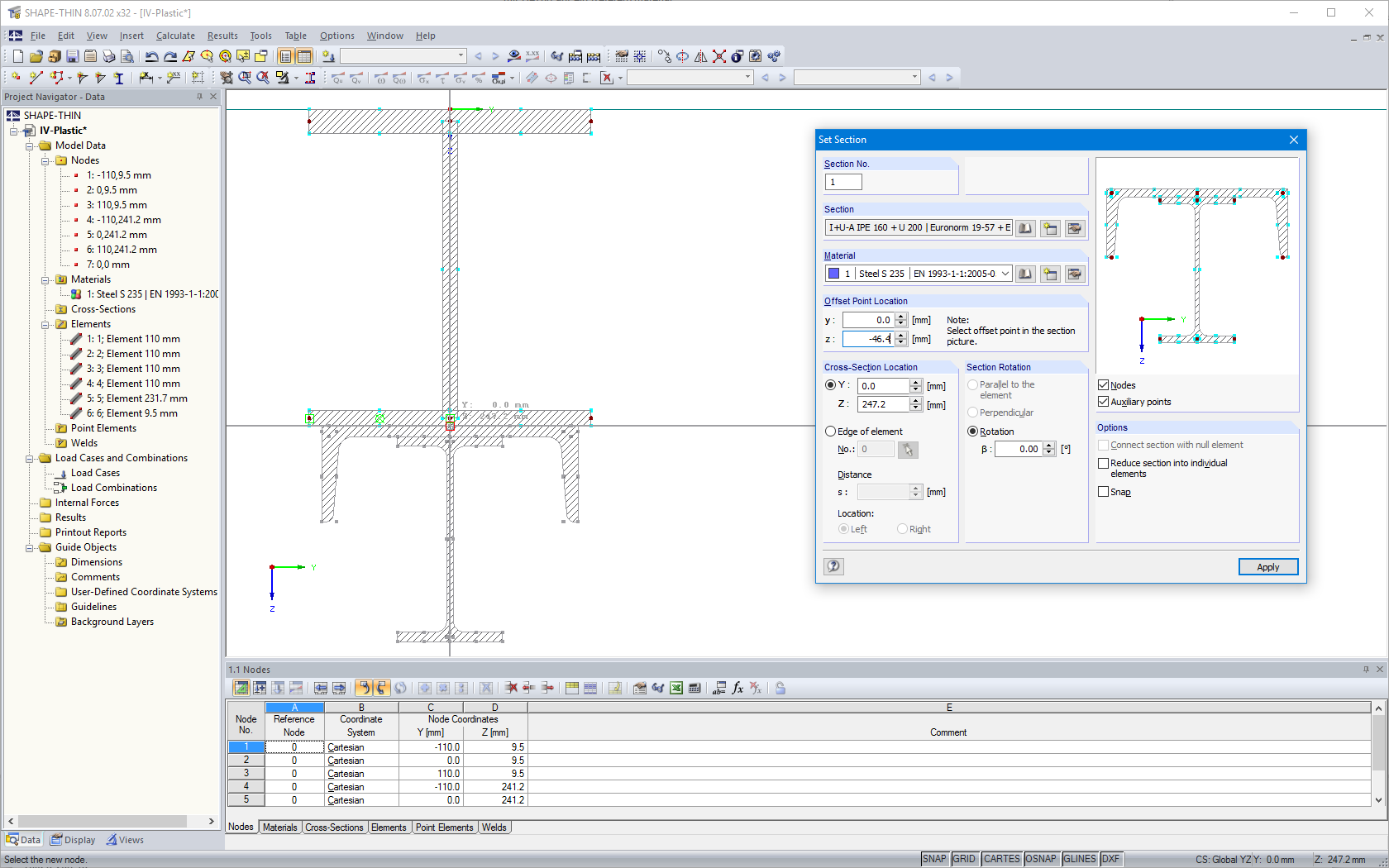Select the Edge of element radio button

pyautogui.click(x=831, y=432)
